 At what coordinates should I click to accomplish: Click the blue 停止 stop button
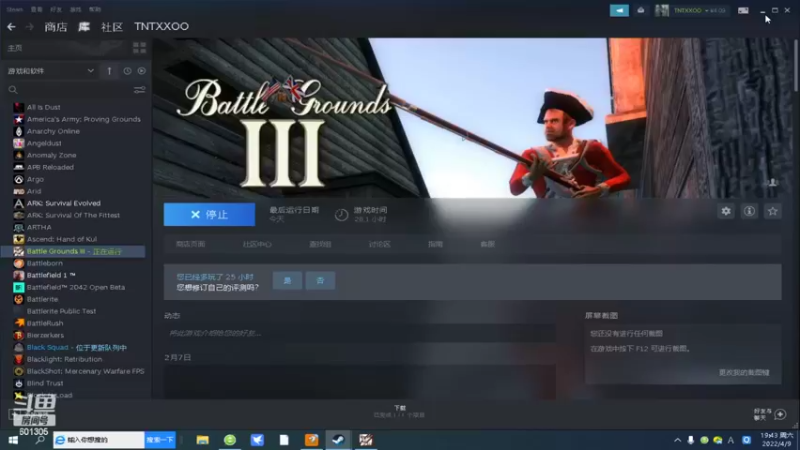pos(209,215)
